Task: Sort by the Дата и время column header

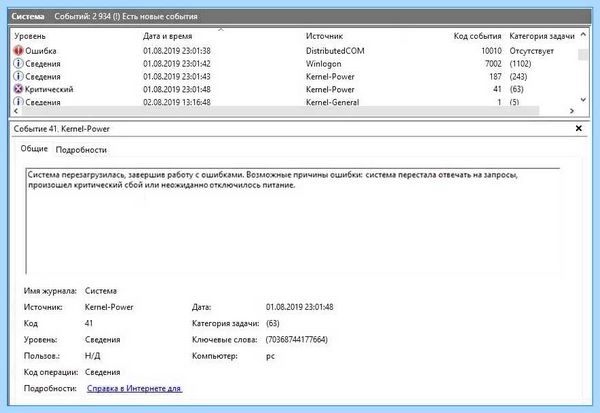Action: point(167,36)
